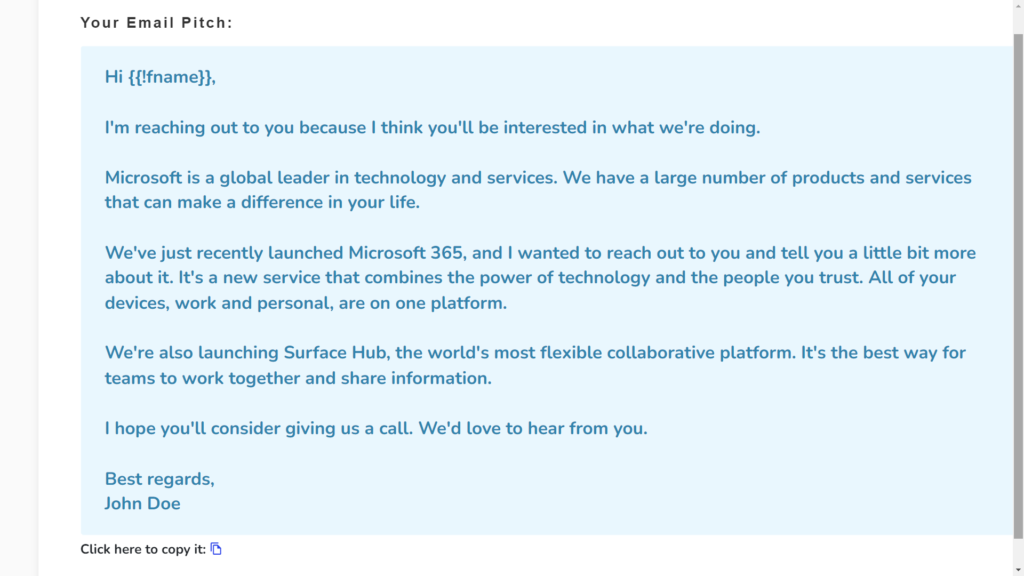Click the scrollbar down arrow
Viewport: 1024px width, 576px height.
click(1018, 570)
